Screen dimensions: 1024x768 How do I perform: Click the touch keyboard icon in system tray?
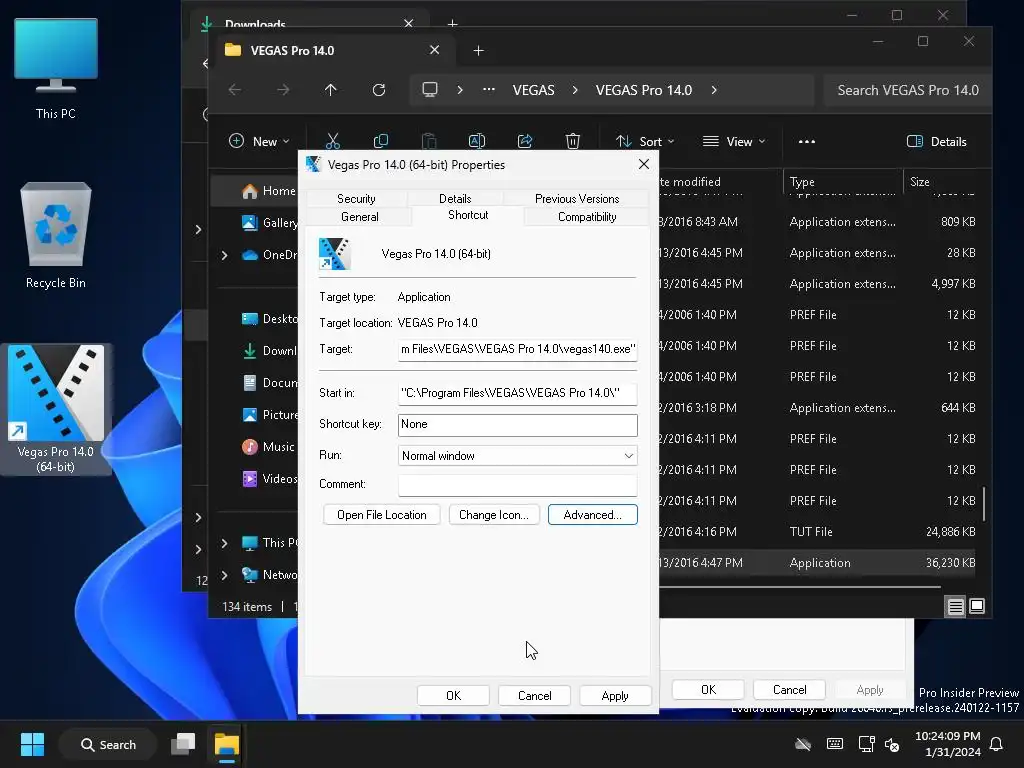(835, 744)
